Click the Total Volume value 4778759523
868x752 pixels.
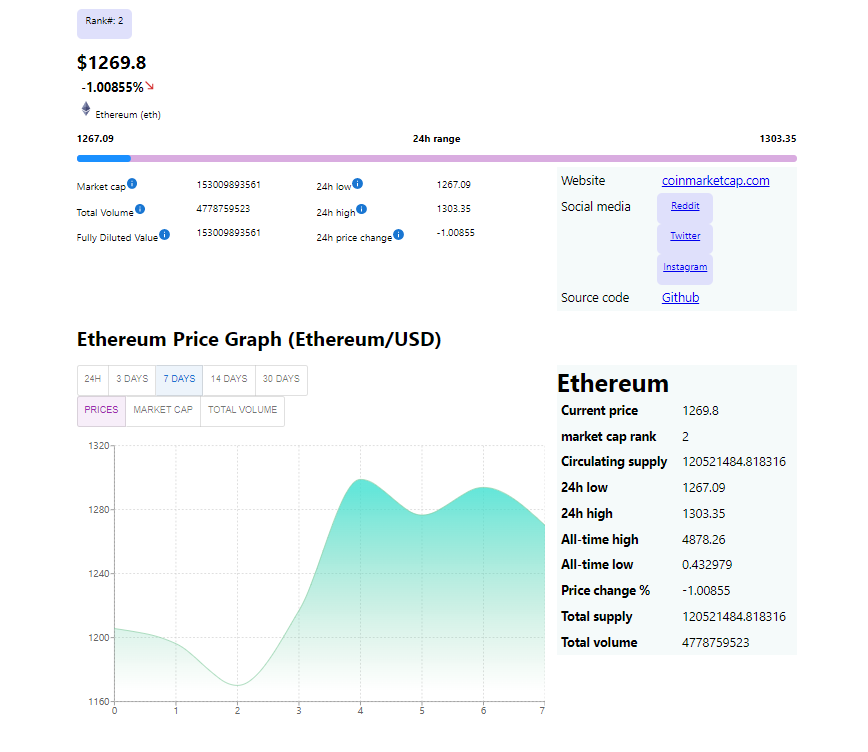[223, 209]
